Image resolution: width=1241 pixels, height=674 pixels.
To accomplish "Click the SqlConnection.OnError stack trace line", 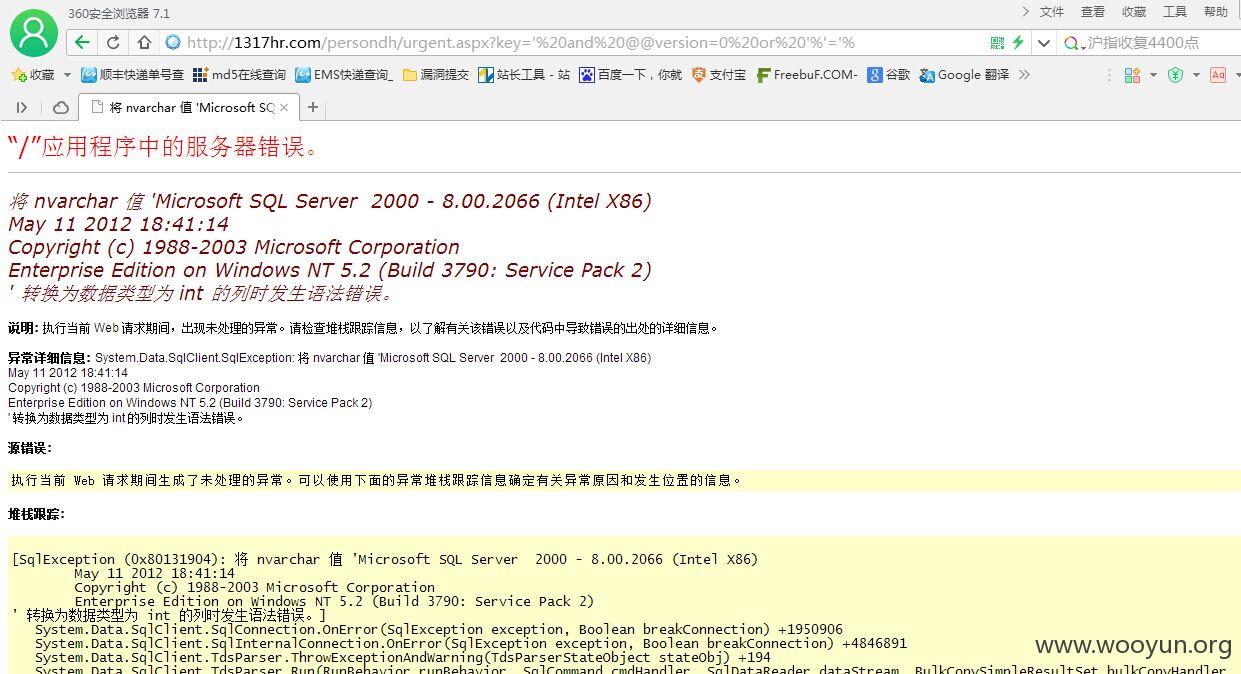I will click(439, 629).
